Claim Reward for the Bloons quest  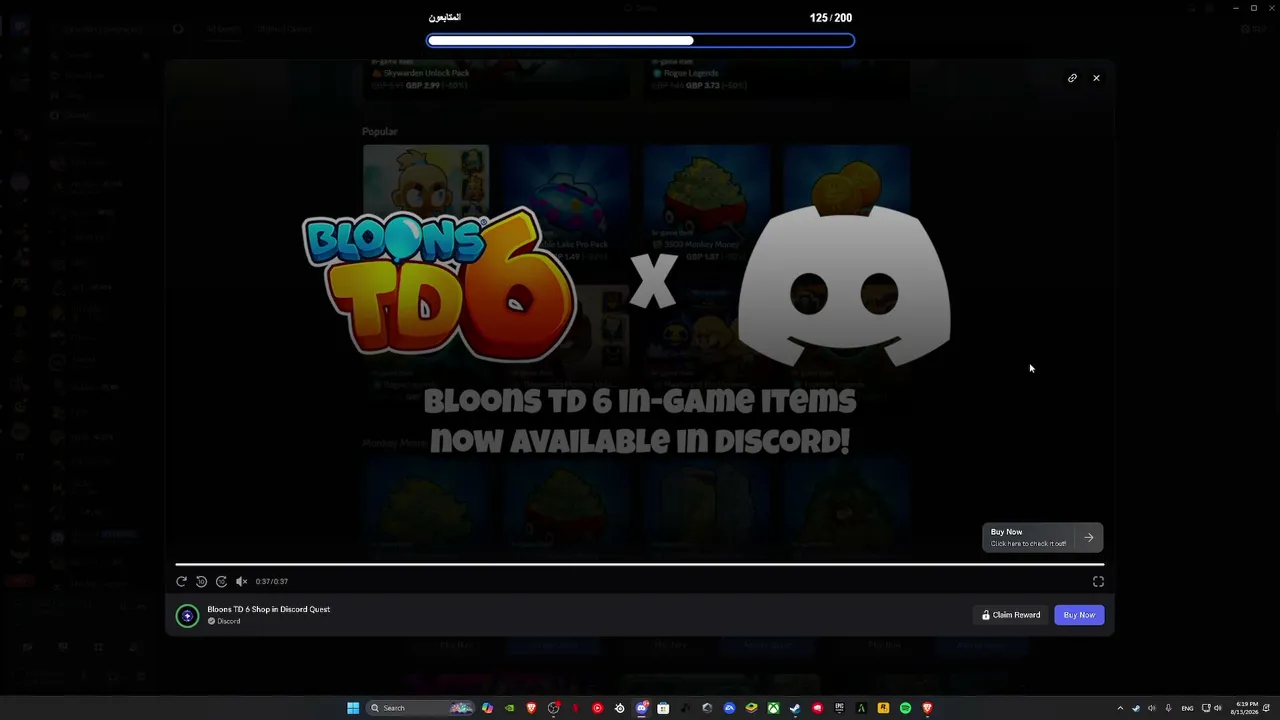(1011, 615)
